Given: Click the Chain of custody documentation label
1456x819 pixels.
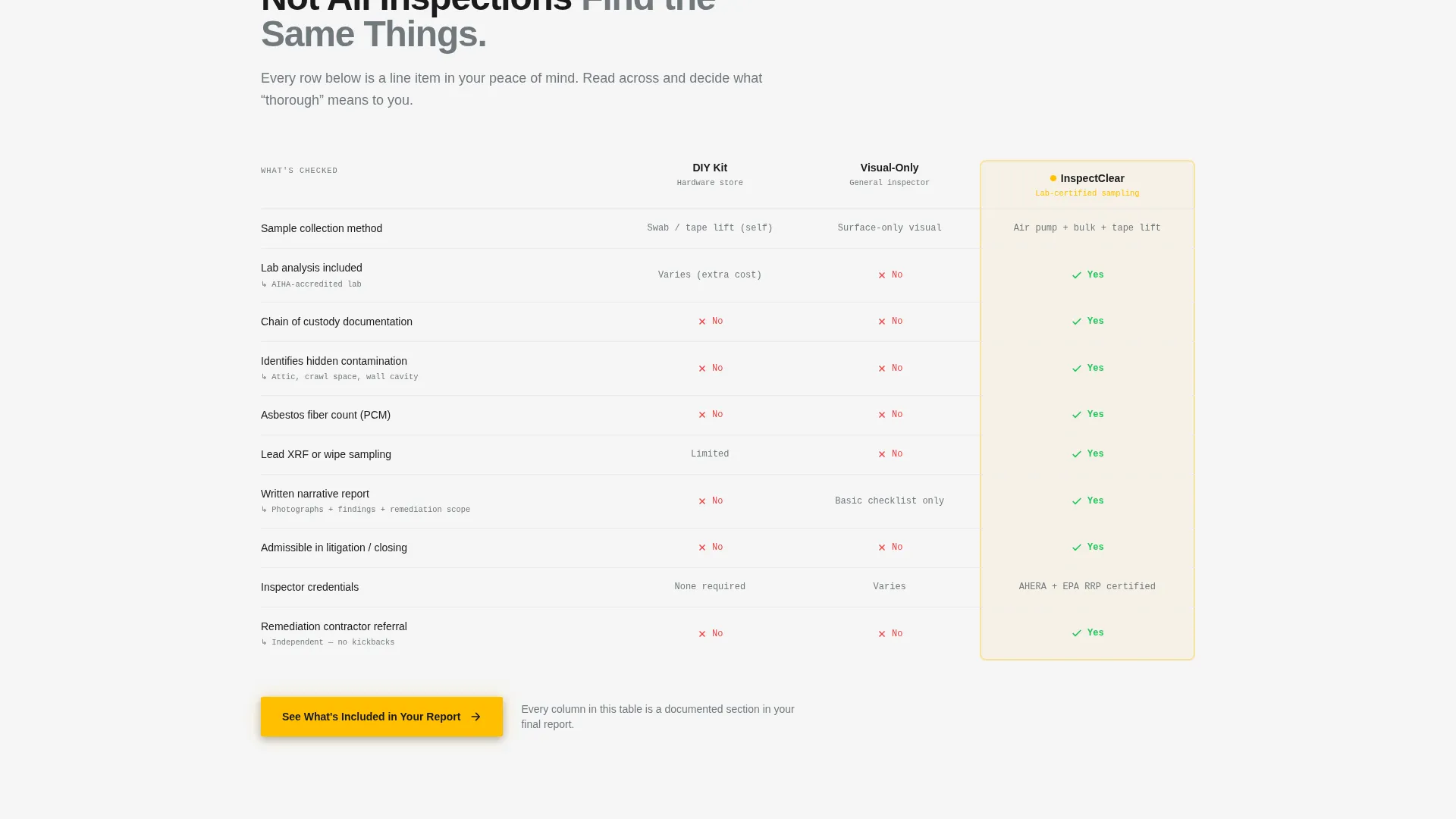Looking at the screenshot, I should pyautogui.click(x=337, y=322).
